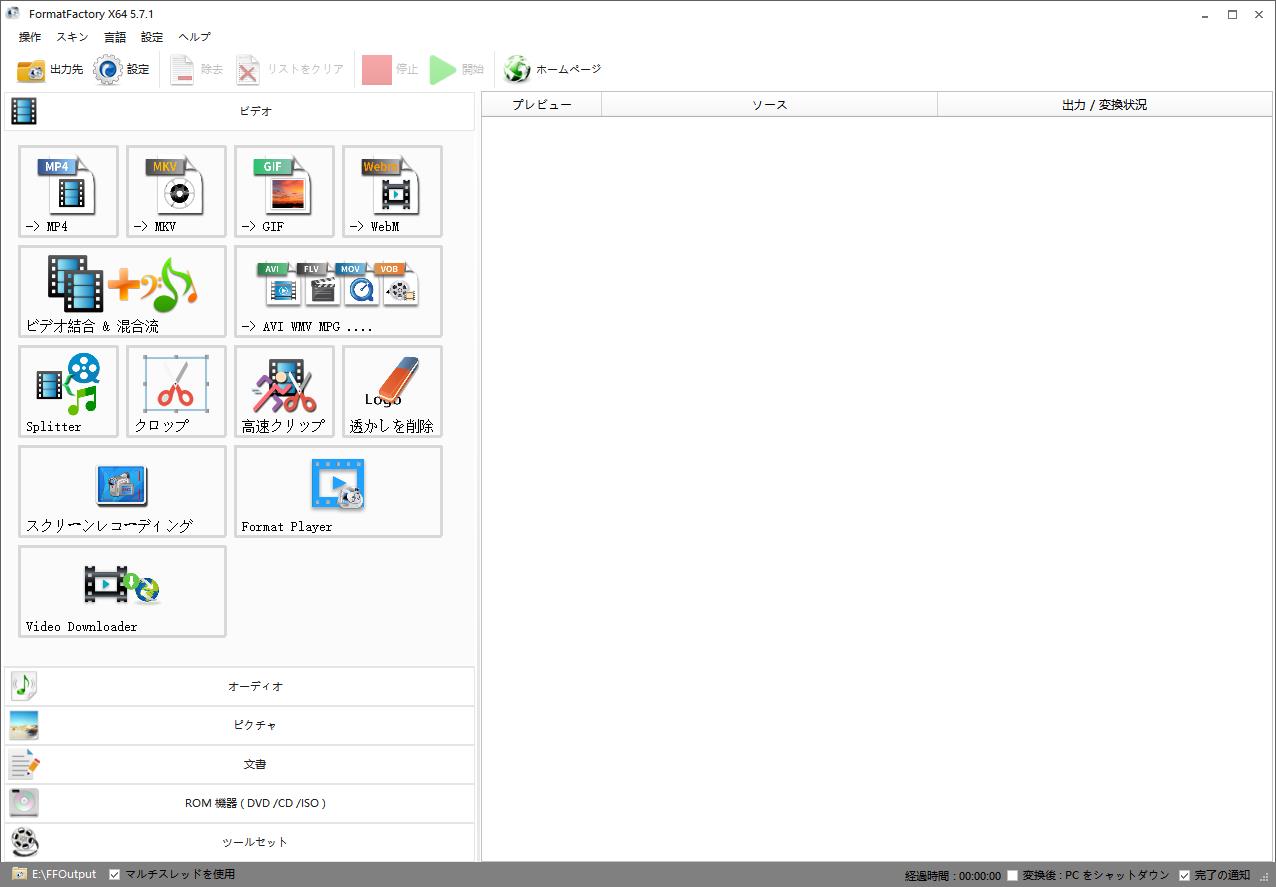1276x887 pixels.
Task: Expand the オーディオ category
Action: [239, 686]
